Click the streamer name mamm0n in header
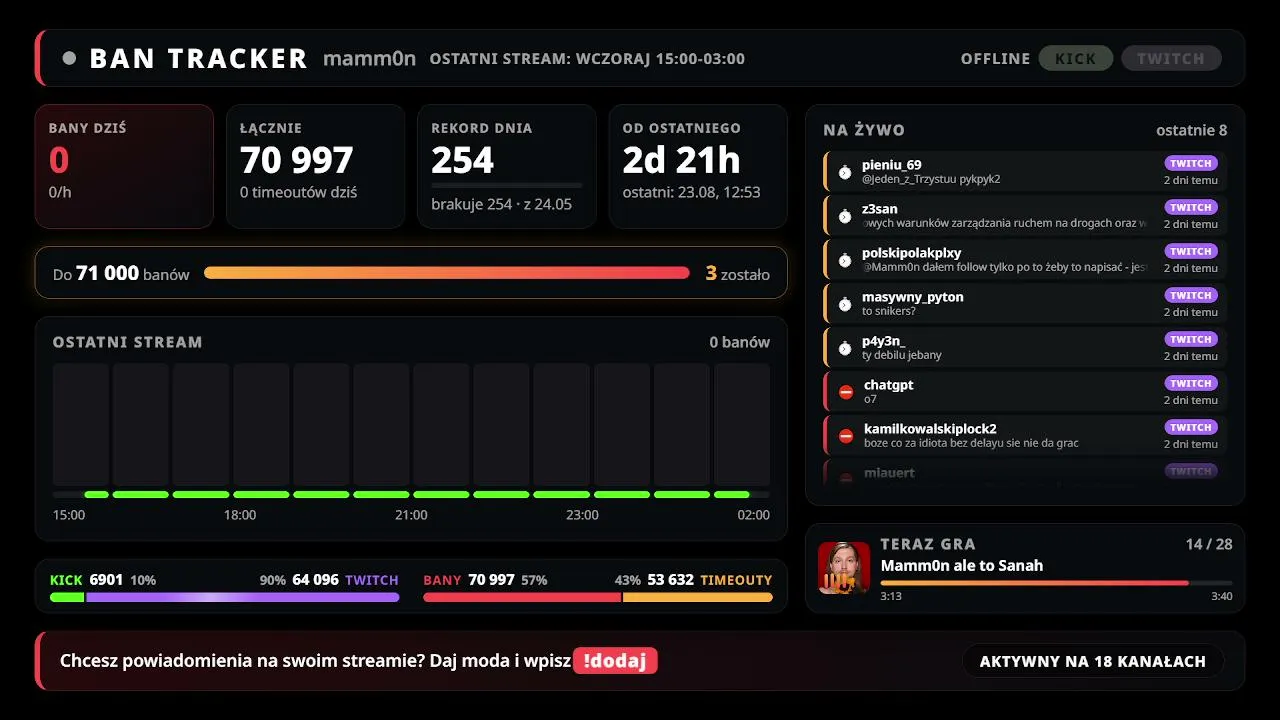1280x720 pixels. [369, 58]
